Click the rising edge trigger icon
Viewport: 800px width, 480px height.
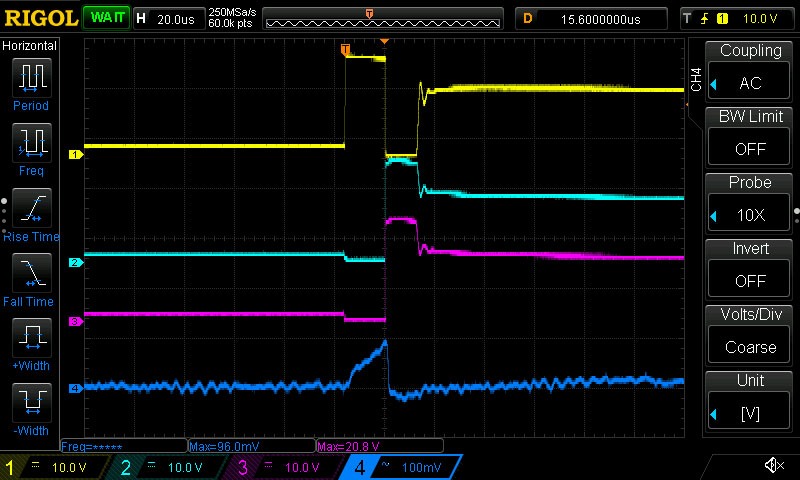coord(704,19)
